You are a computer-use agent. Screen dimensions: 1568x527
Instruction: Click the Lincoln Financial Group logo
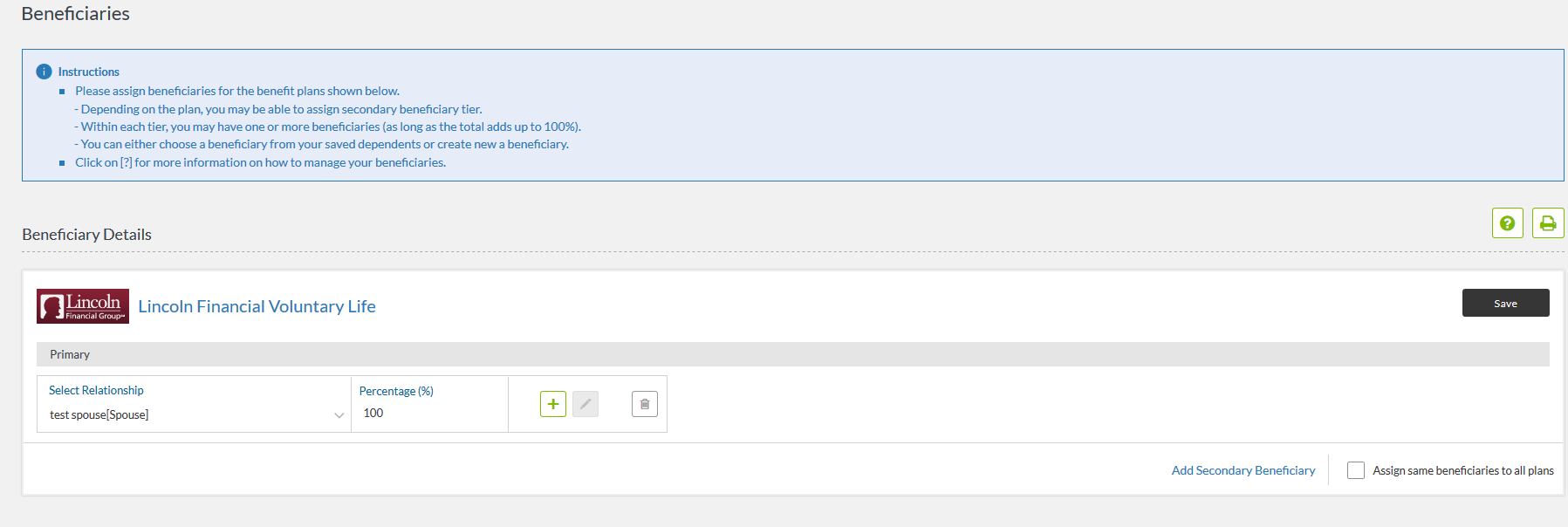click(83, 306)
